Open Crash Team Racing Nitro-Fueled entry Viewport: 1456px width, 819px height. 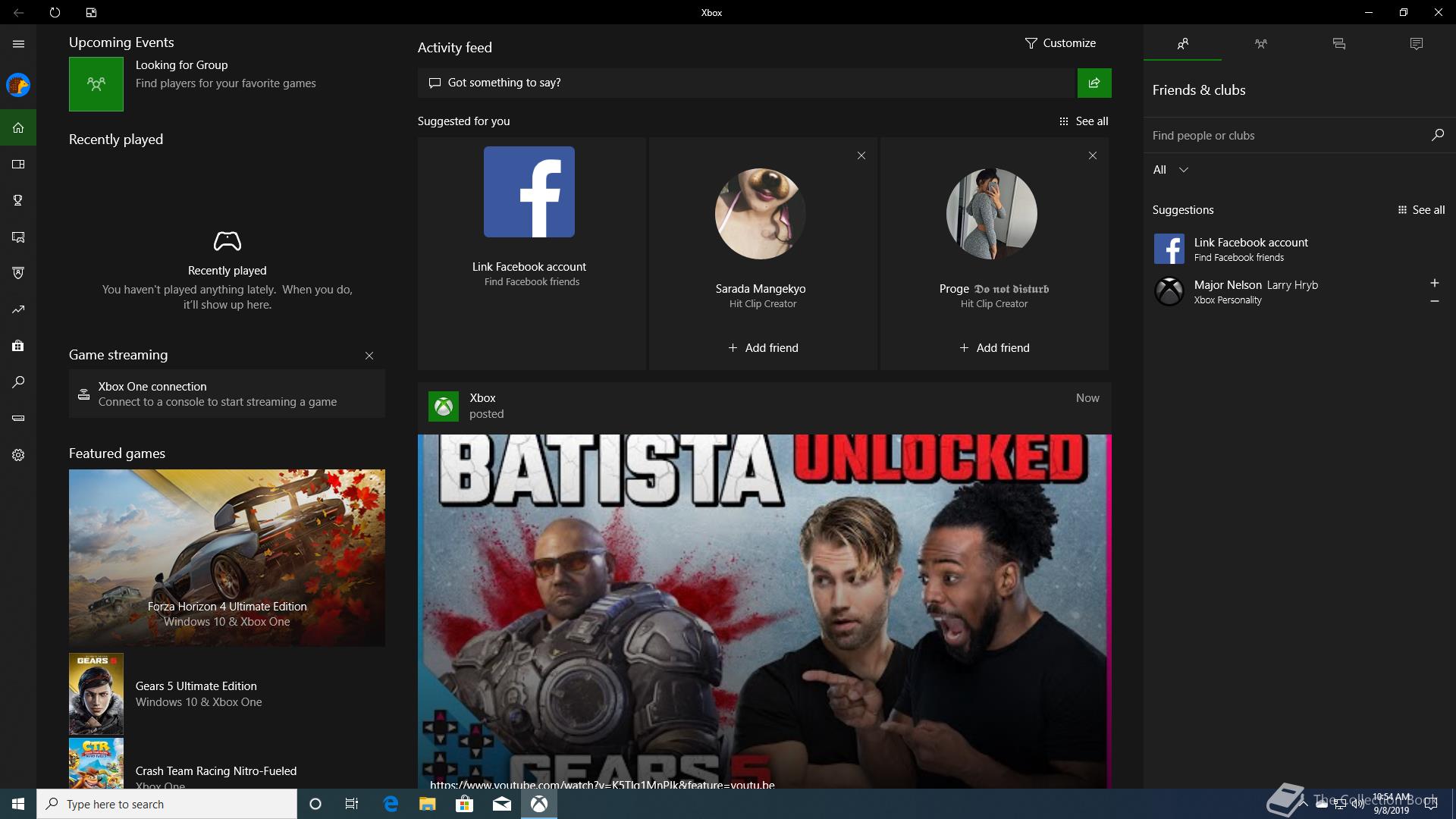click(x=227, y=764)
